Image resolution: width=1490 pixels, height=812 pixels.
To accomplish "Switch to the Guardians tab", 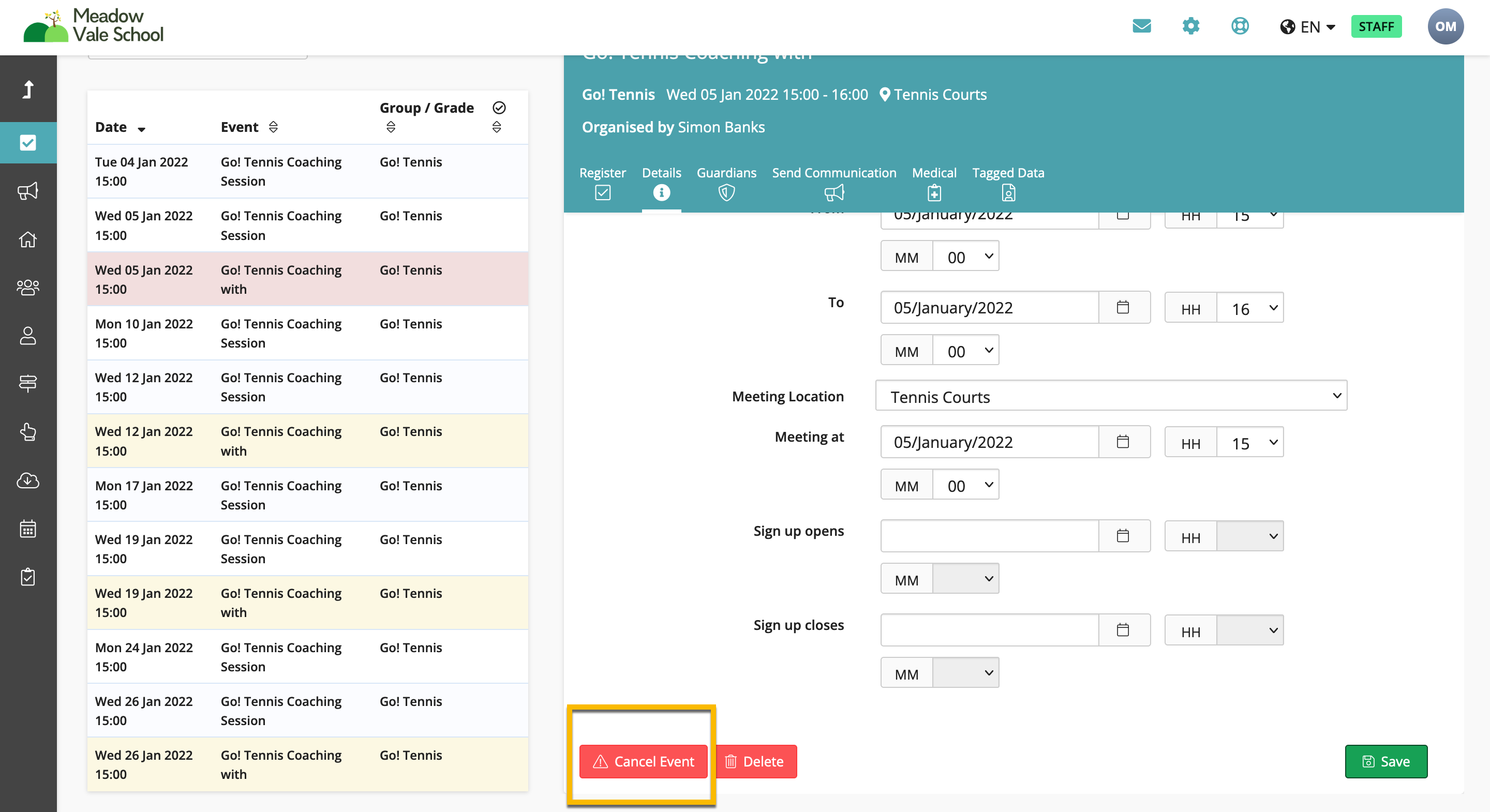I will 726,183.
